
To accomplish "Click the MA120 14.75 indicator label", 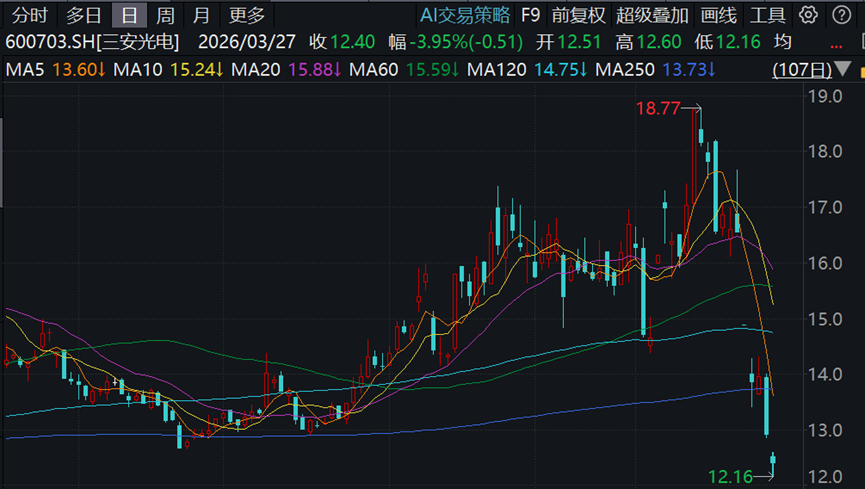I will (x=527, y=70).
